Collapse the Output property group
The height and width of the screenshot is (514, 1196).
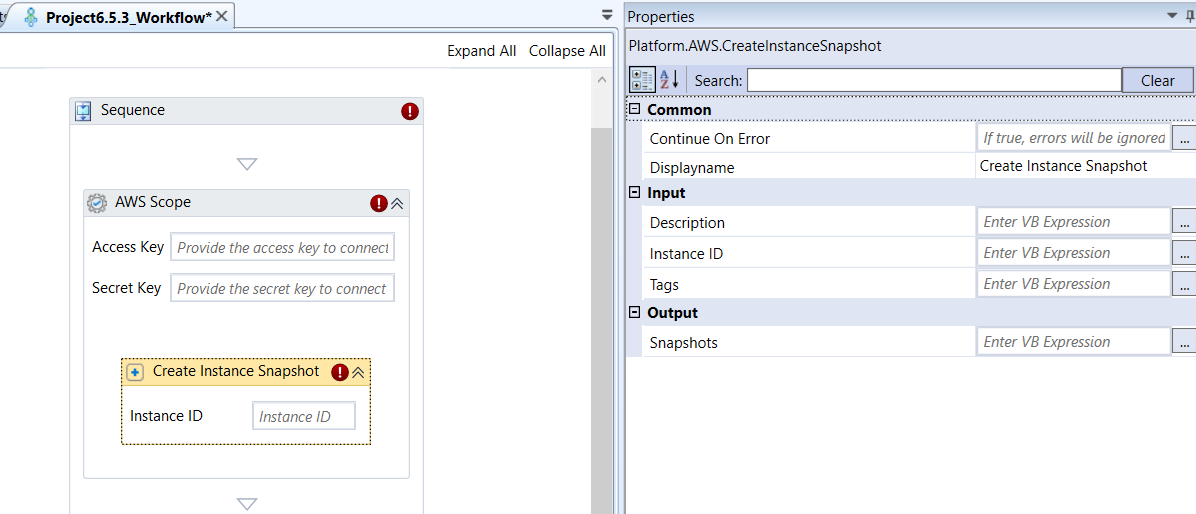tap(635, 313)
